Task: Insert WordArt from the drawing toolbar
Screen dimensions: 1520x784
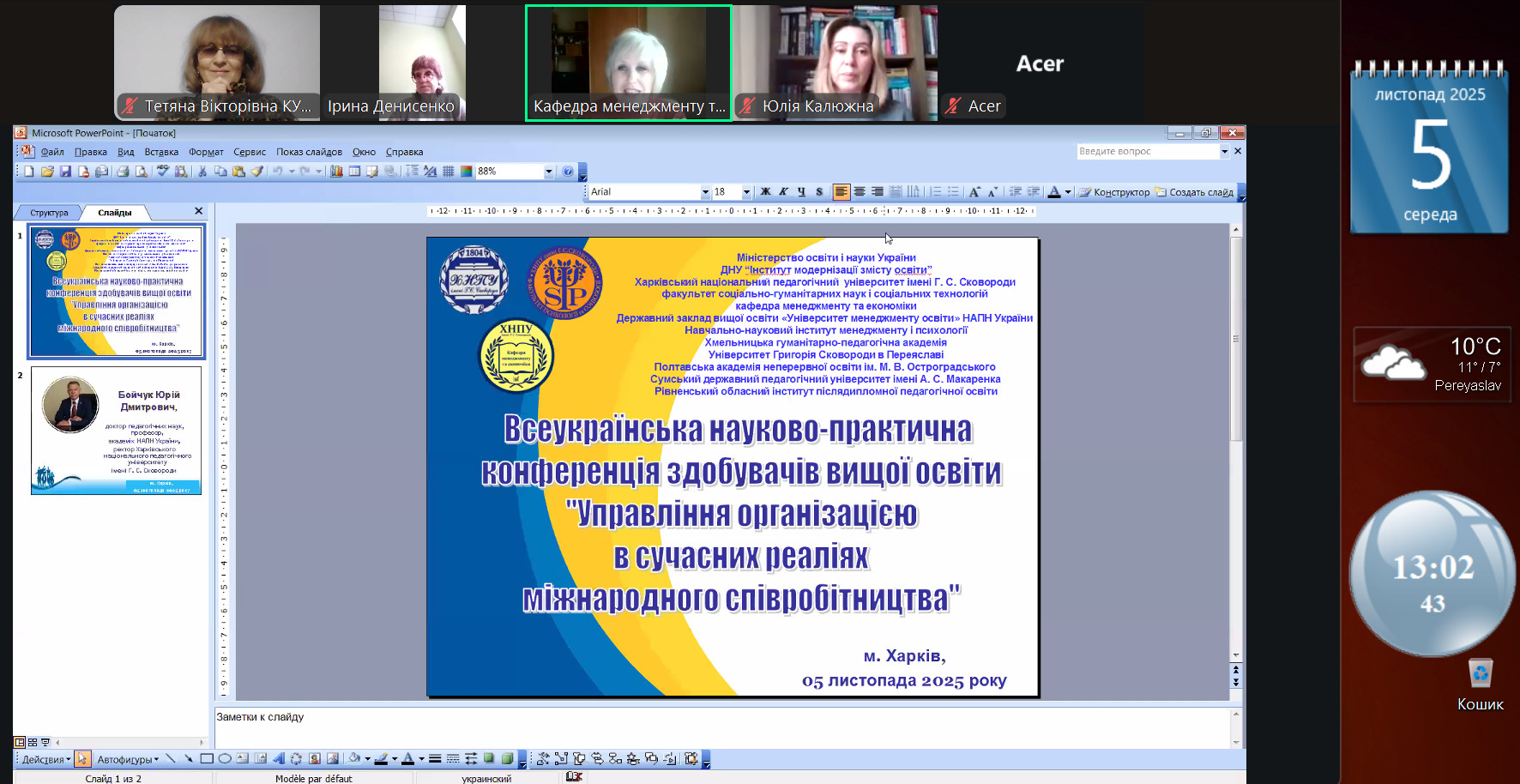Action: click(279, 759)
